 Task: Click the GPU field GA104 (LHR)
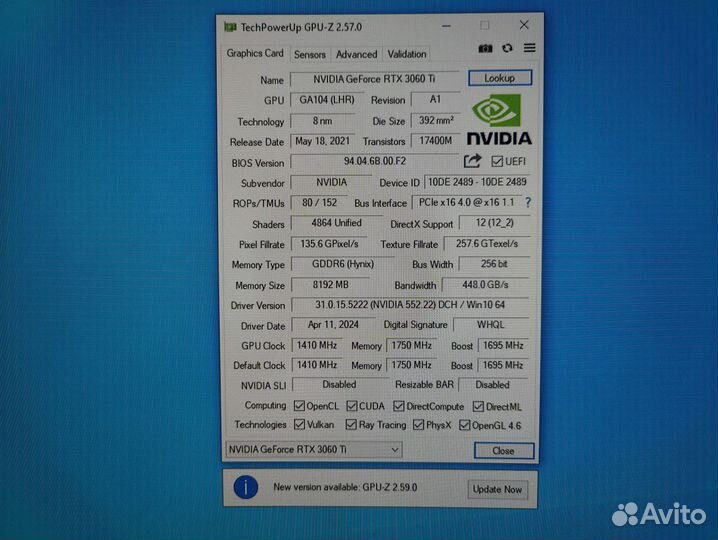point(327,99)
